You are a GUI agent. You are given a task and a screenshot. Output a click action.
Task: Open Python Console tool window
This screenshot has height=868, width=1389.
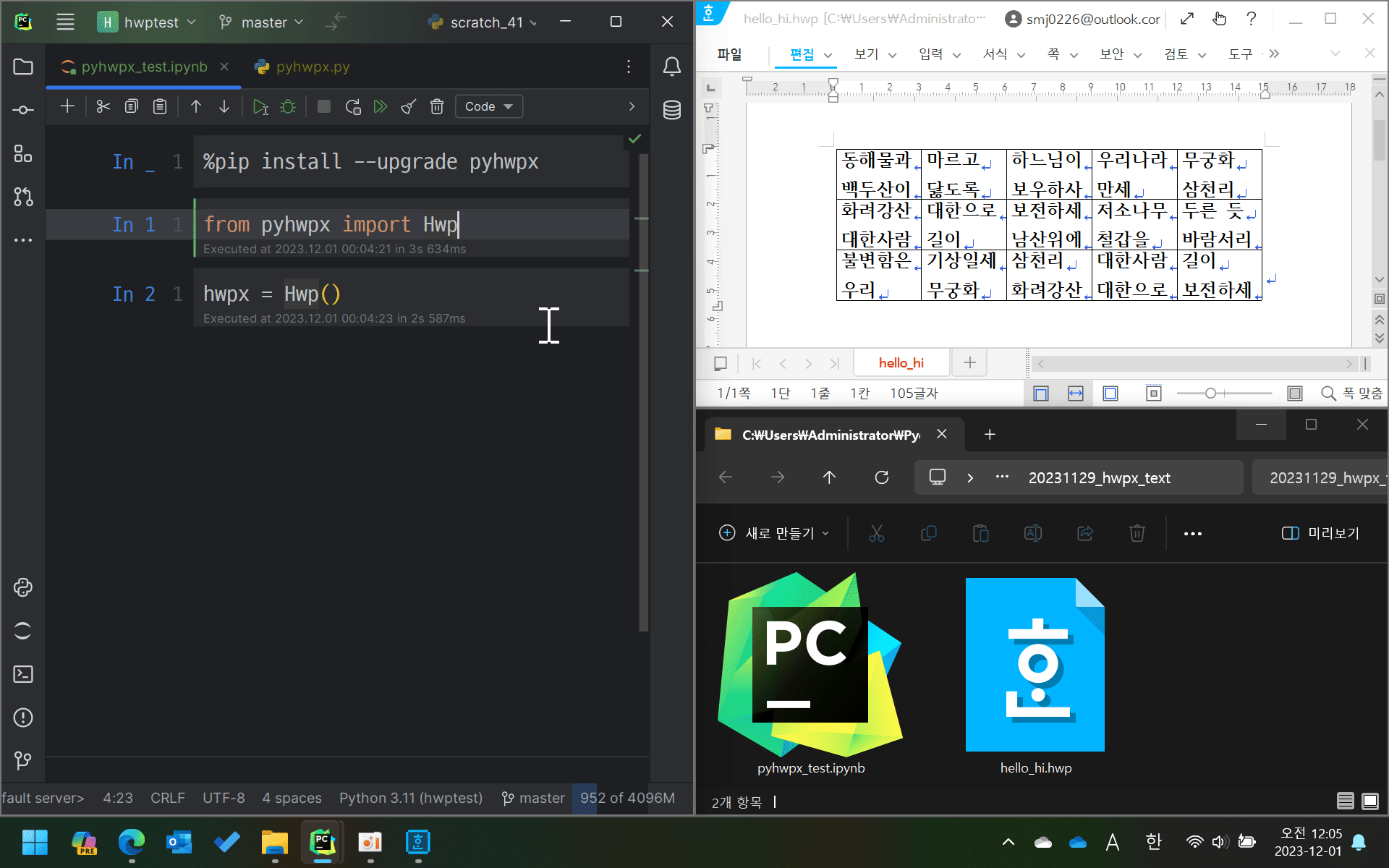click(x=22, y=587)
